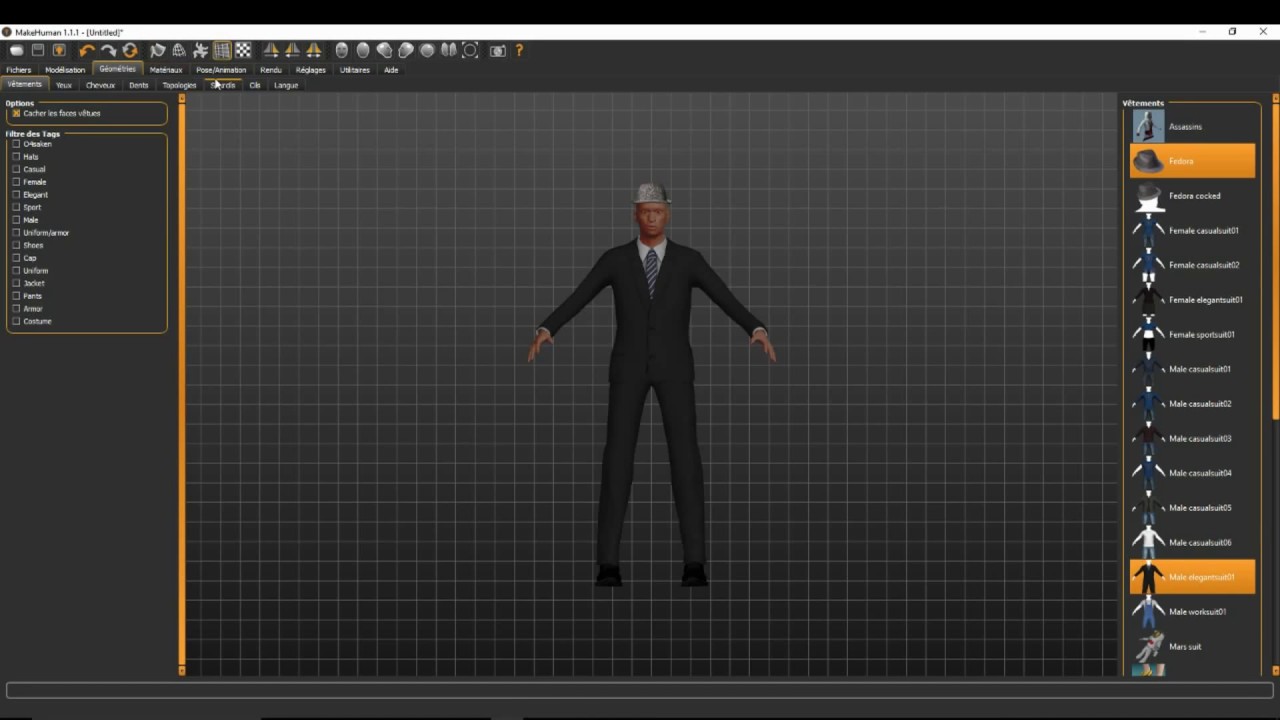The image size is (1280, 720).
Task: Toggle Cacher les faces vêtues checkbox
Action: (16, 113)
